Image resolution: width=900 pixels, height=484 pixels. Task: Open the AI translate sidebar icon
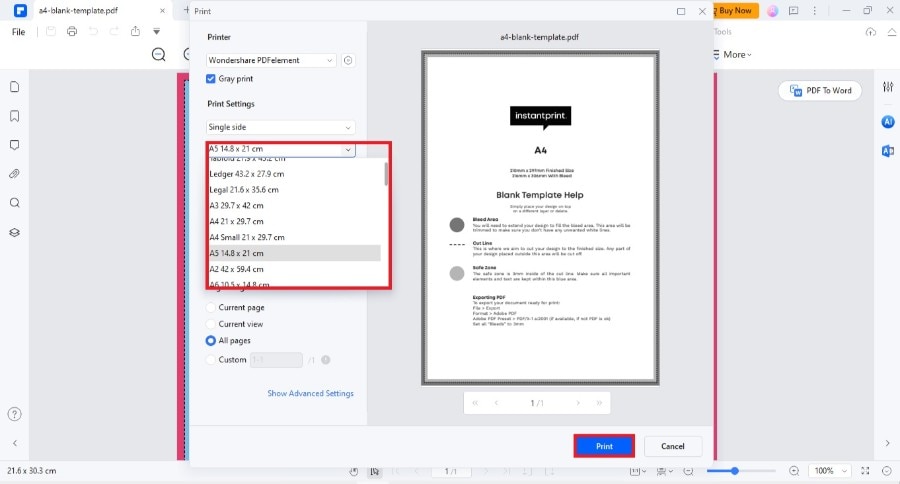point(888,151)
